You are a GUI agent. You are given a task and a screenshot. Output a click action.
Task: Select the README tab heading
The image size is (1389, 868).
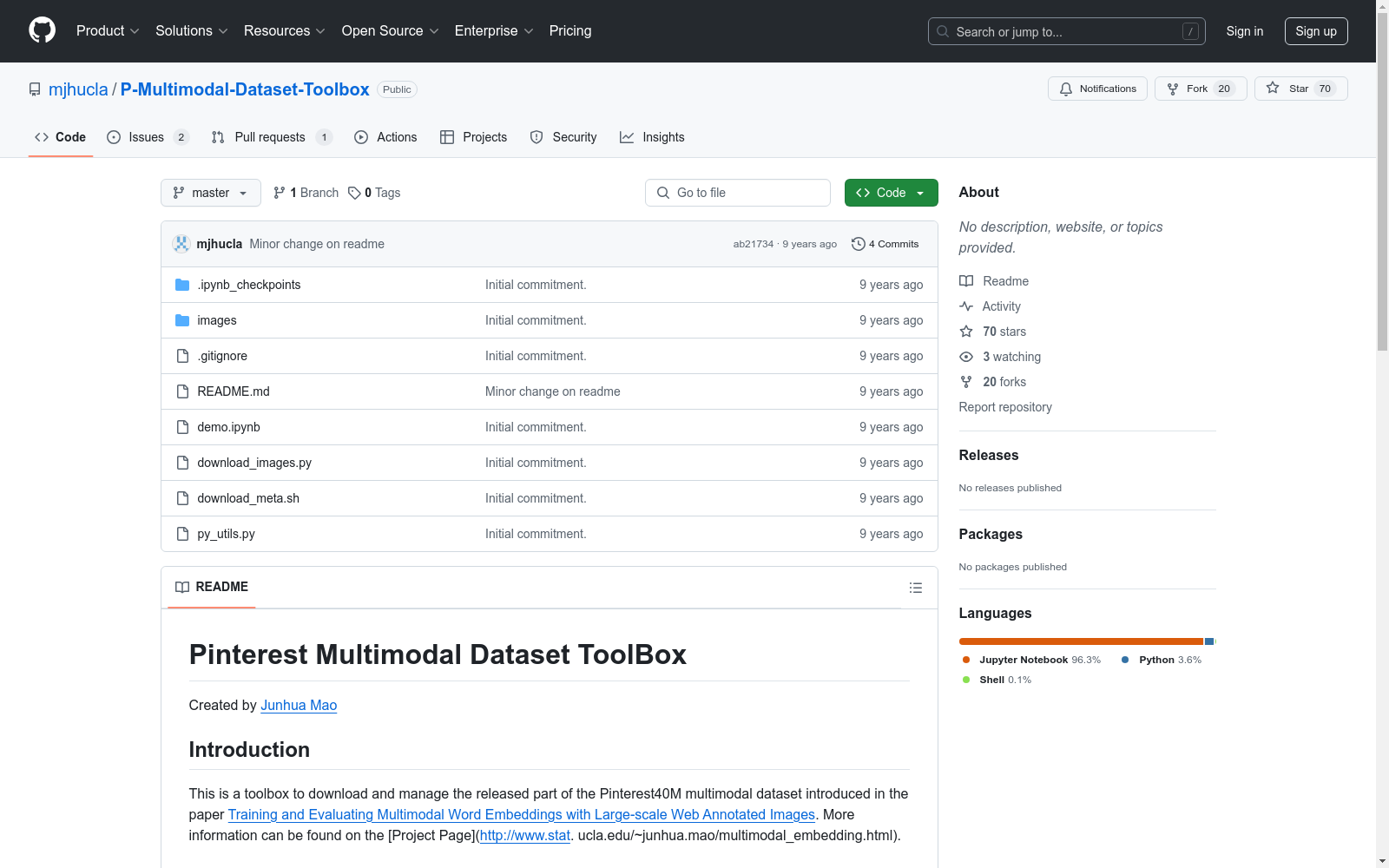click(x=212, y=587)
